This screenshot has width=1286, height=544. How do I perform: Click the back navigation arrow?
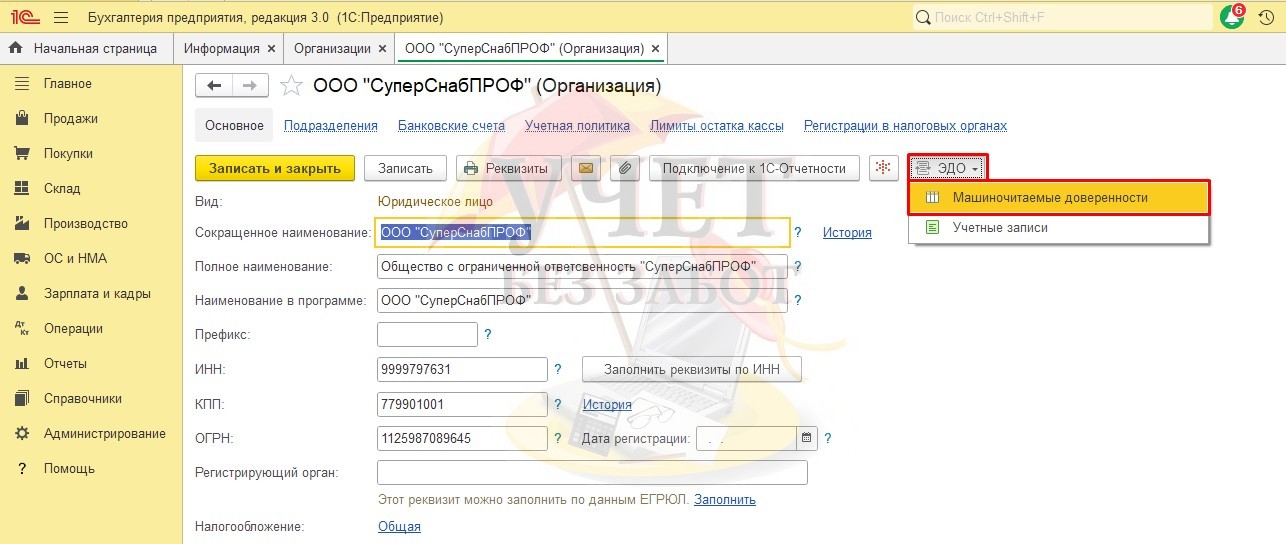(x=214, y=86)
